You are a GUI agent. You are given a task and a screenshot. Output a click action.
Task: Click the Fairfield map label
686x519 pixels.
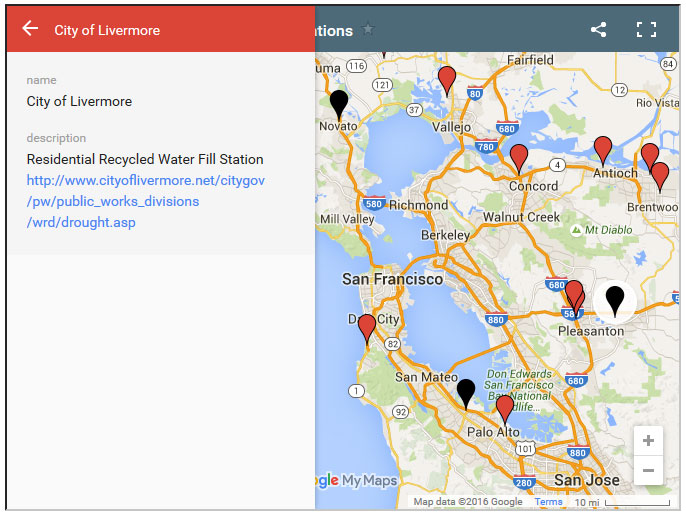point(530,60)
